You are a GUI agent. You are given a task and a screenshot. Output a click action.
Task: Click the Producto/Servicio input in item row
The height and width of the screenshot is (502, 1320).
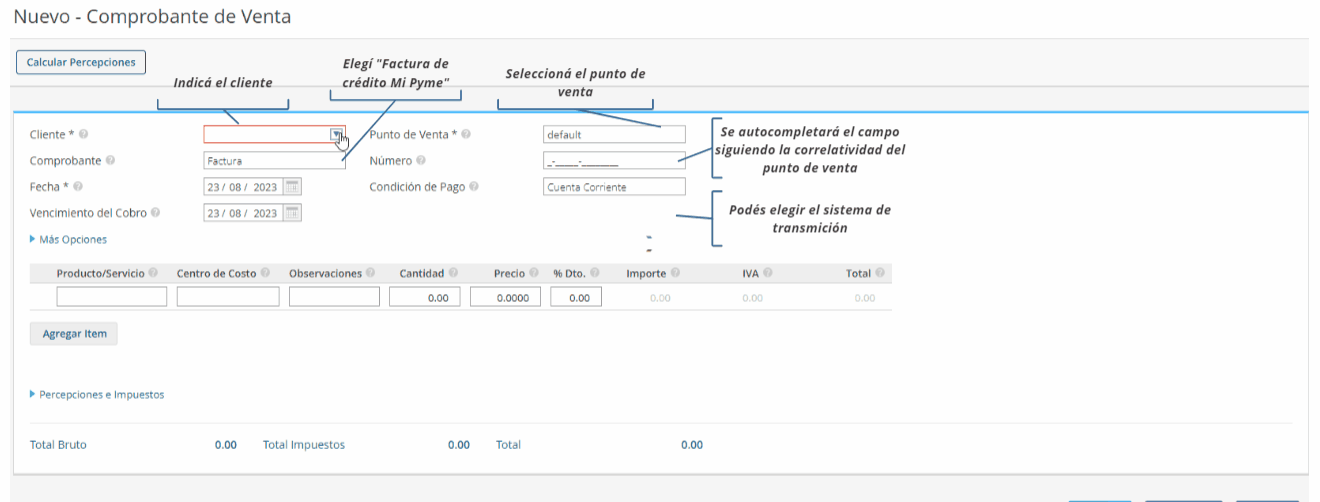point(112,297)
